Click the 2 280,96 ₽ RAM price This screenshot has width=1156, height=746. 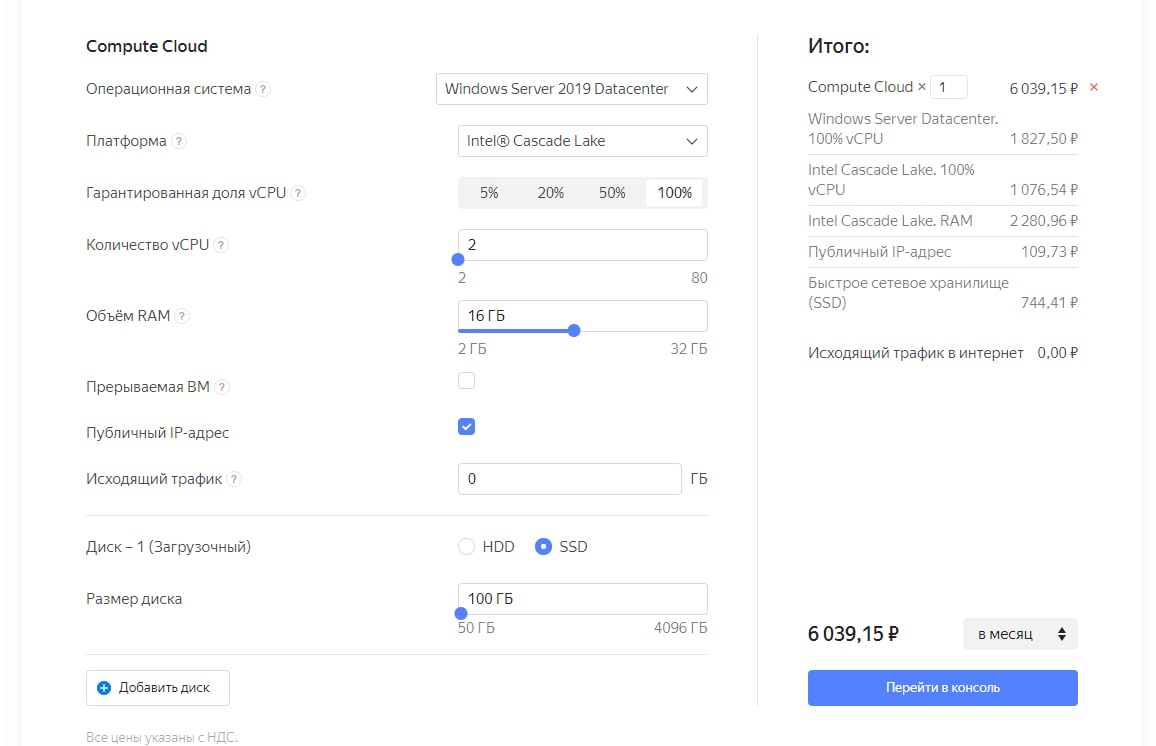[1043, 220]
